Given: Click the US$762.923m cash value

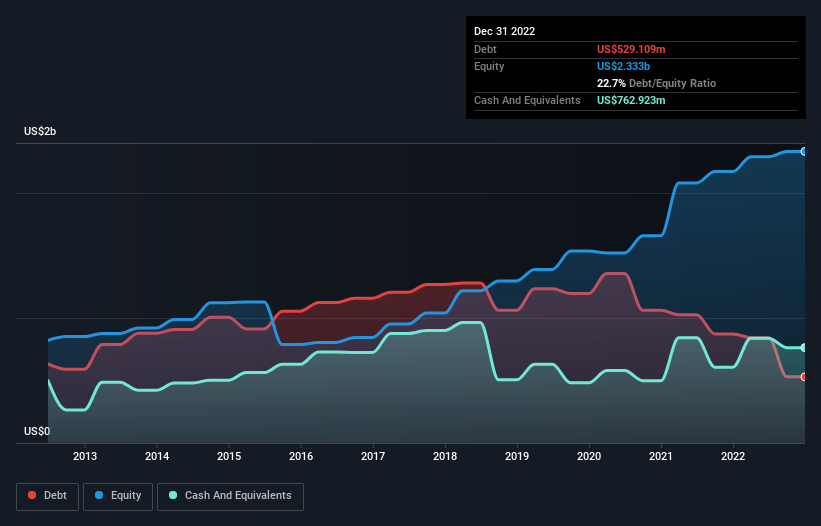Looking at the screenshot, I should click(631, 100).
